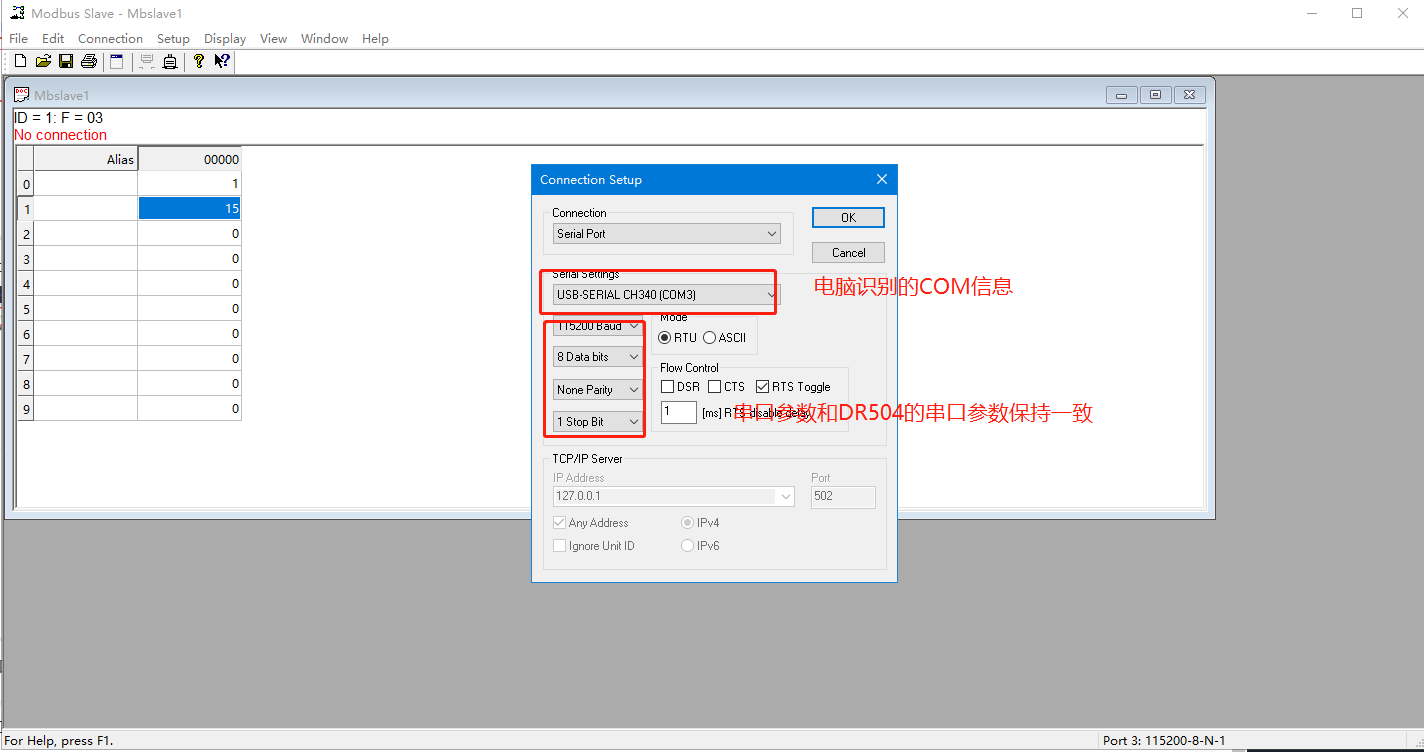The image size is (1424, 752).
Task: Click the RTS disable delay input field
Action: coord(678,412)
